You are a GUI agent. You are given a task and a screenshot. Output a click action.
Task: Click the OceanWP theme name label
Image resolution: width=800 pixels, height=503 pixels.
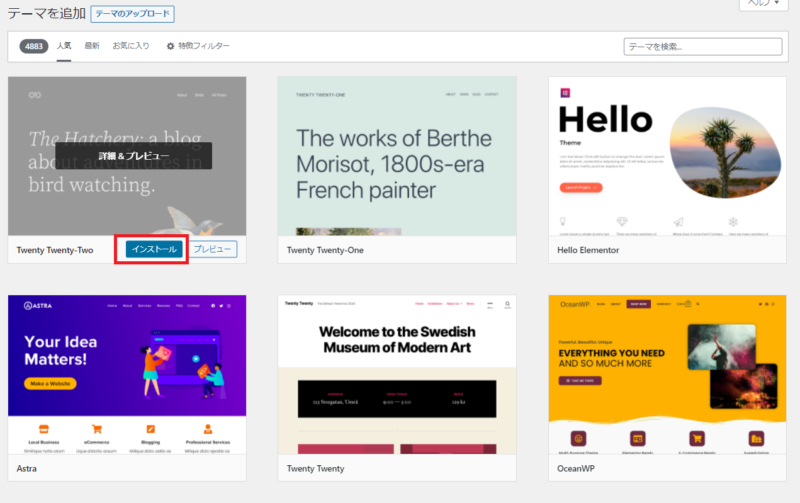(x=576, y=468)
